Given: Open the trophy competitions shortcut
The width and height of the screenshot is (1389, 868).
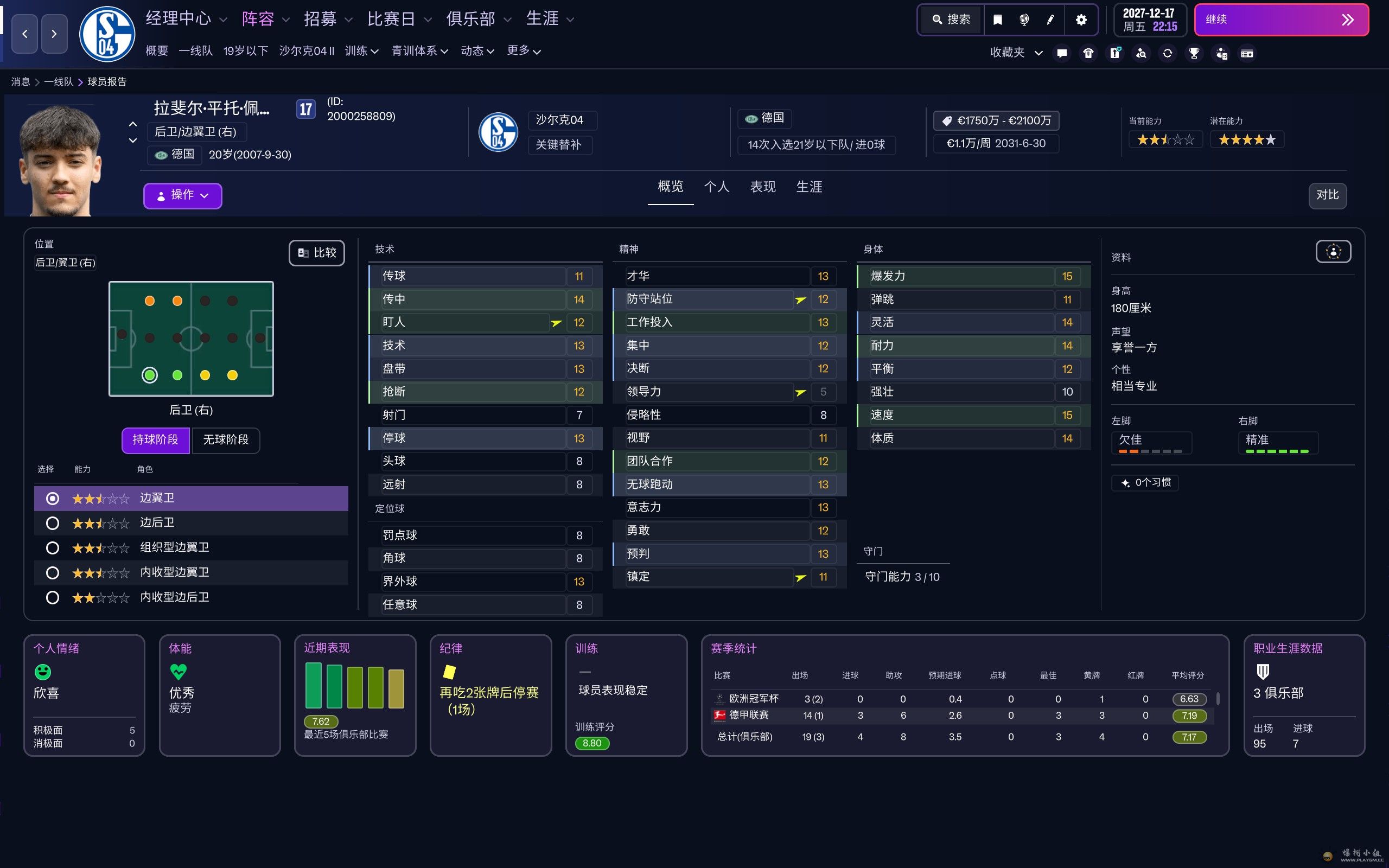Looking at the screenshot, I should pos(1194,53).
